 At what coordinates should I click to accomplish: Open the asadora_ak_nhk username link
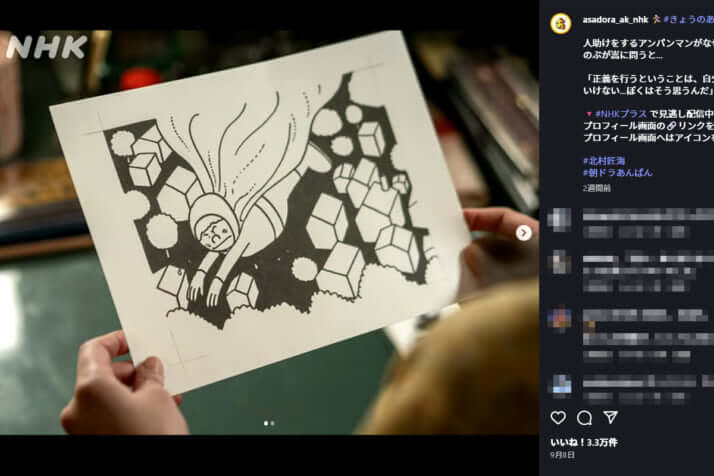[x=614, y=19]
